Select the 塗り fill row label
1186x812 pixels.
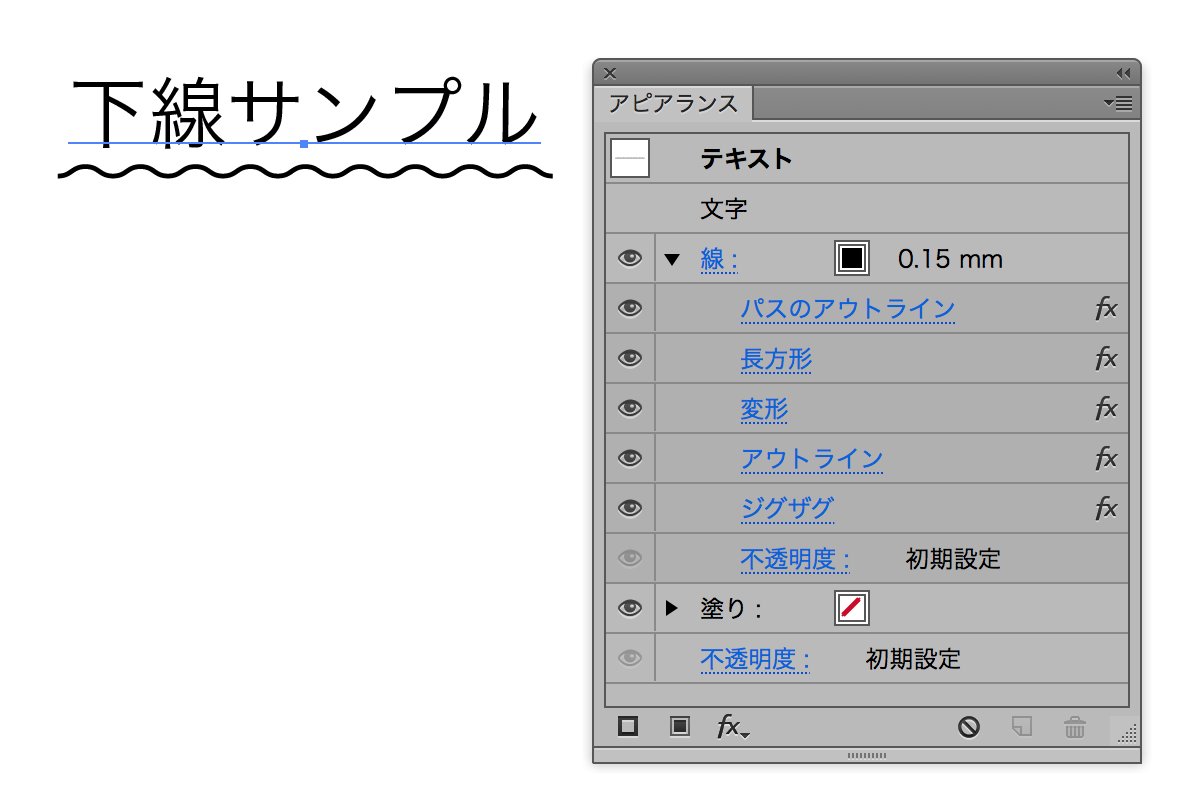pos(731,609)
